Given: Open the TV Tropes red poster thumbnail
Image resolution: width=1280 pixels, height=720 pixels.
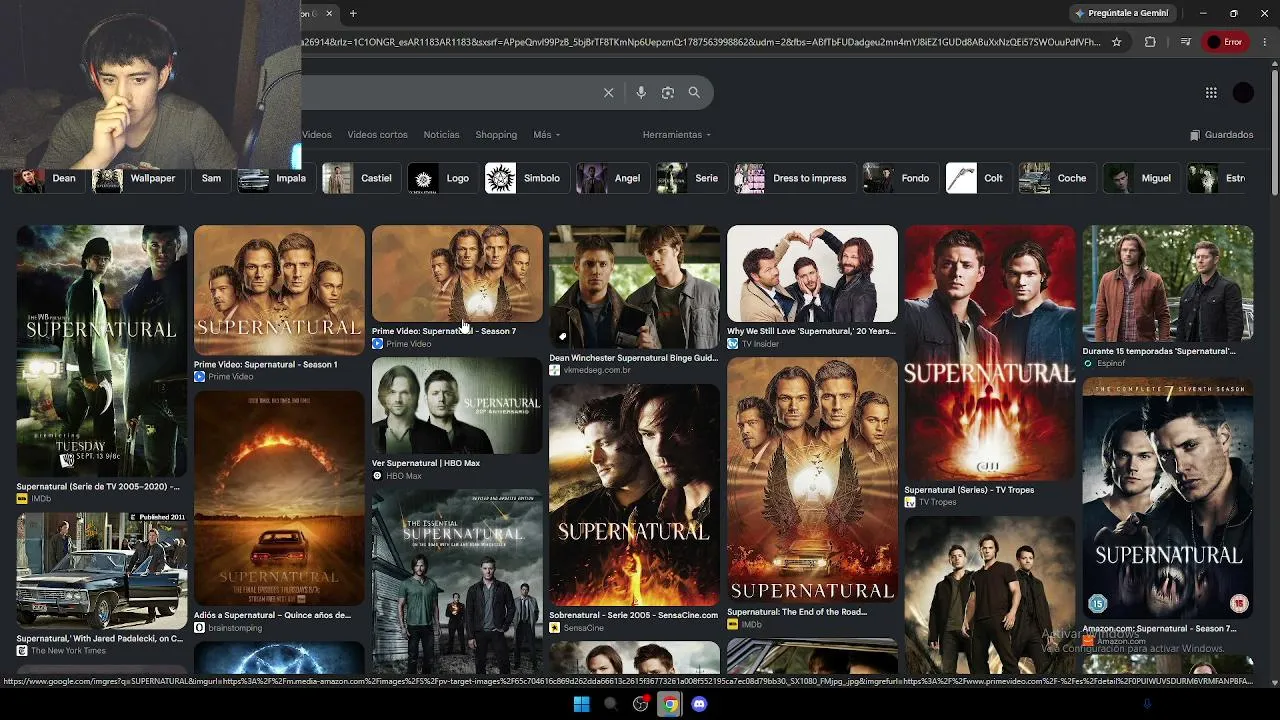Looking at the screenshot, I should (990, 353).
